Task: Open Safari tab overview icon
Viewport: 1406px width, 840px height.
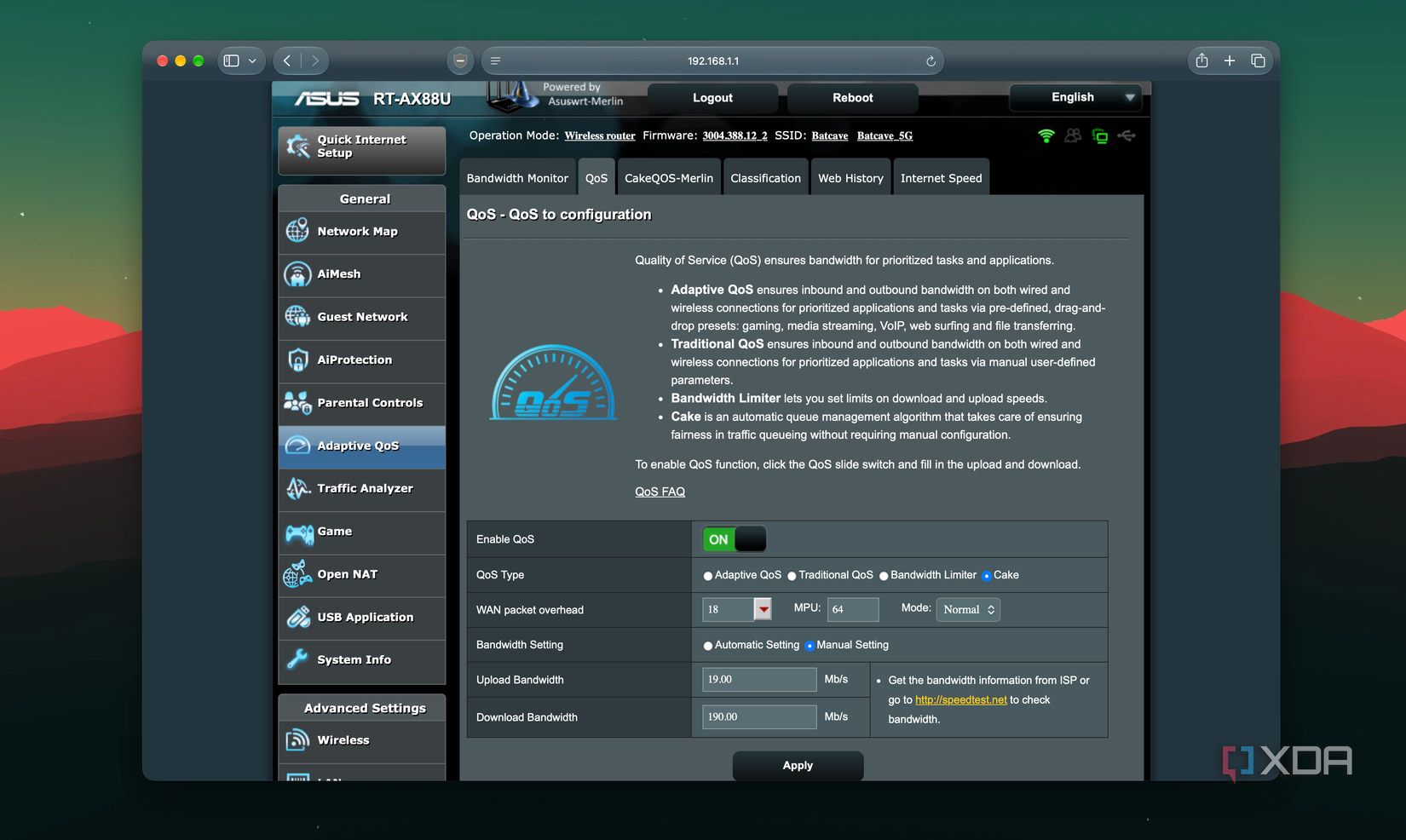Action: [x=1258, y=60]
